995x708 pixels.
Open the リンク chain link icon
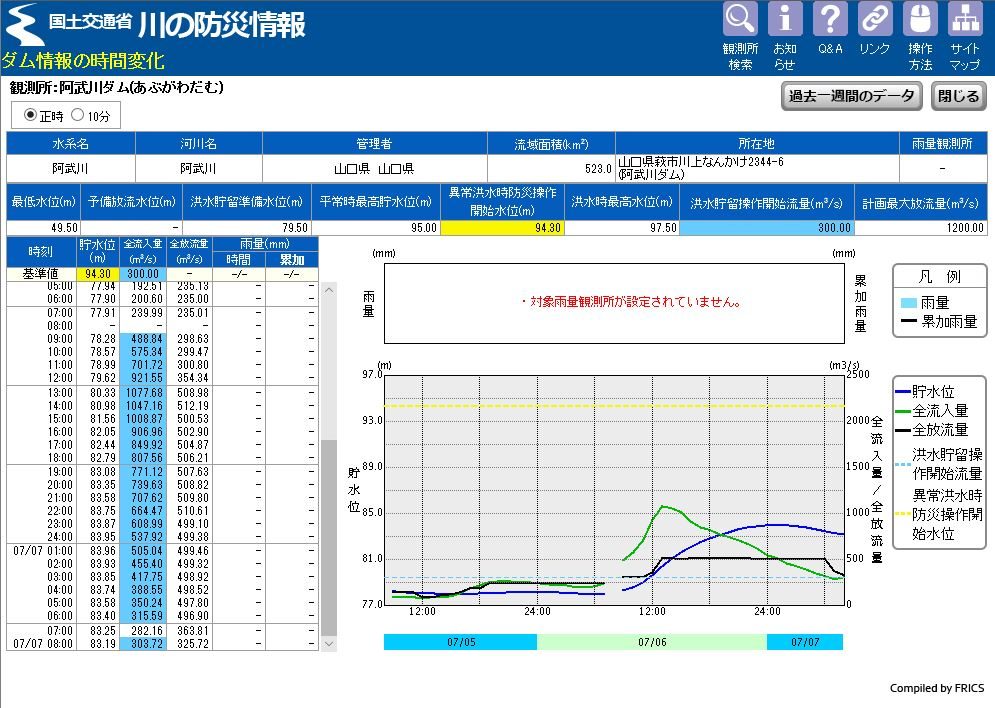875,20
